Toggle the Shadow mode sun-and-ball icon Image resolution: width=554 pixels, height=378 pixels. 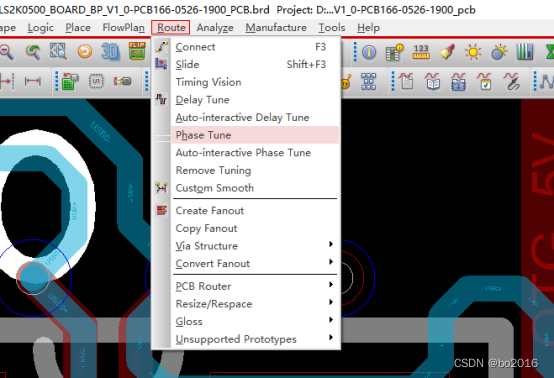click(x=499, y=52)
